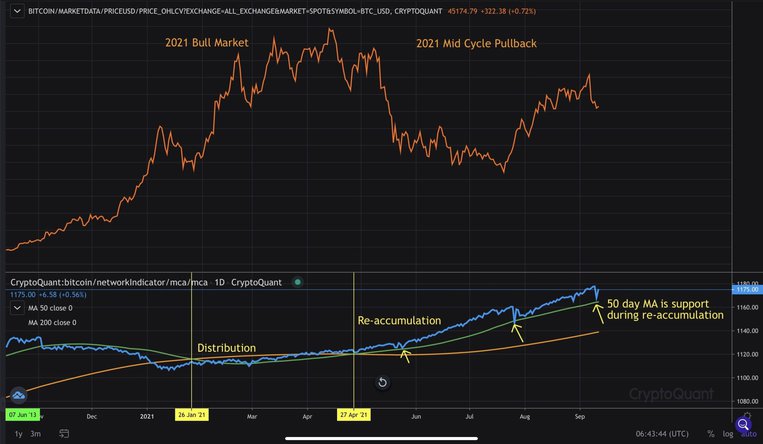This screenshot has width=763, height=444.
Task: Select the '2021 Bull Market' text annotation
Action: point(207,43)
